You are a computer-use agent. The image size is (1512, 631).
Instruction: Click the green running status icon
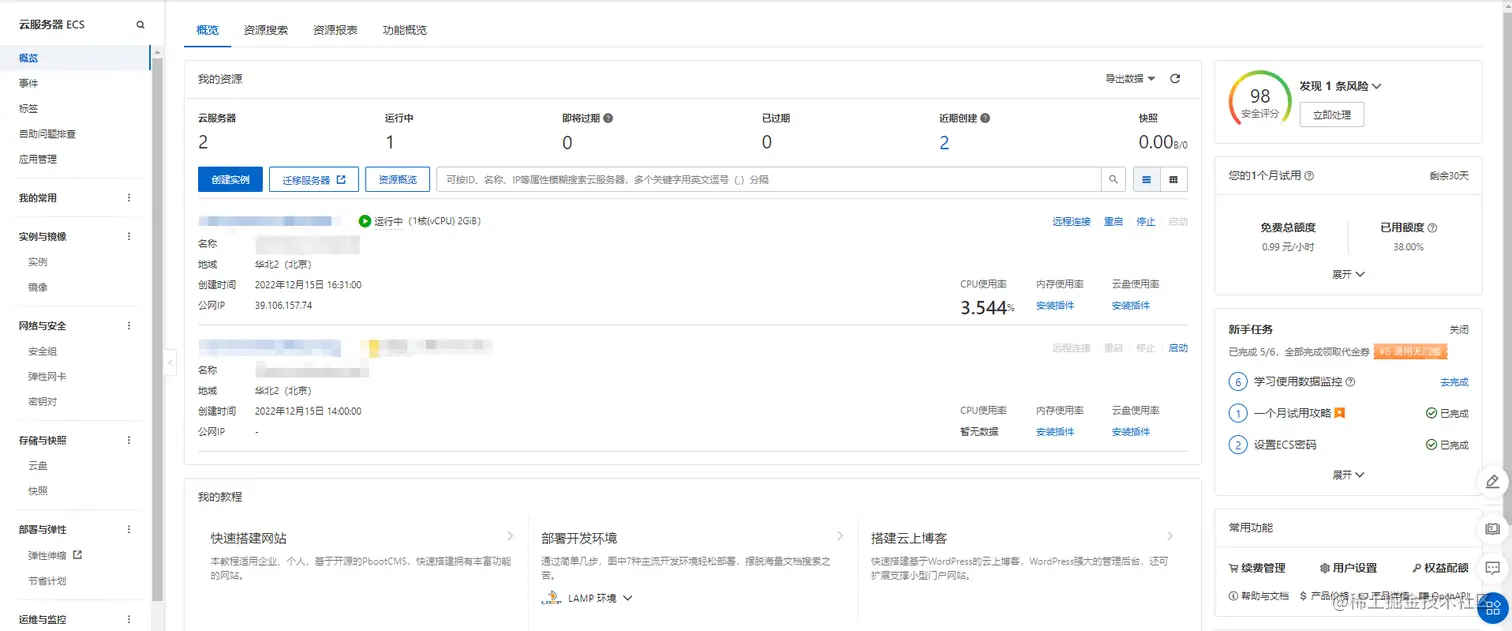pos(365,221)
